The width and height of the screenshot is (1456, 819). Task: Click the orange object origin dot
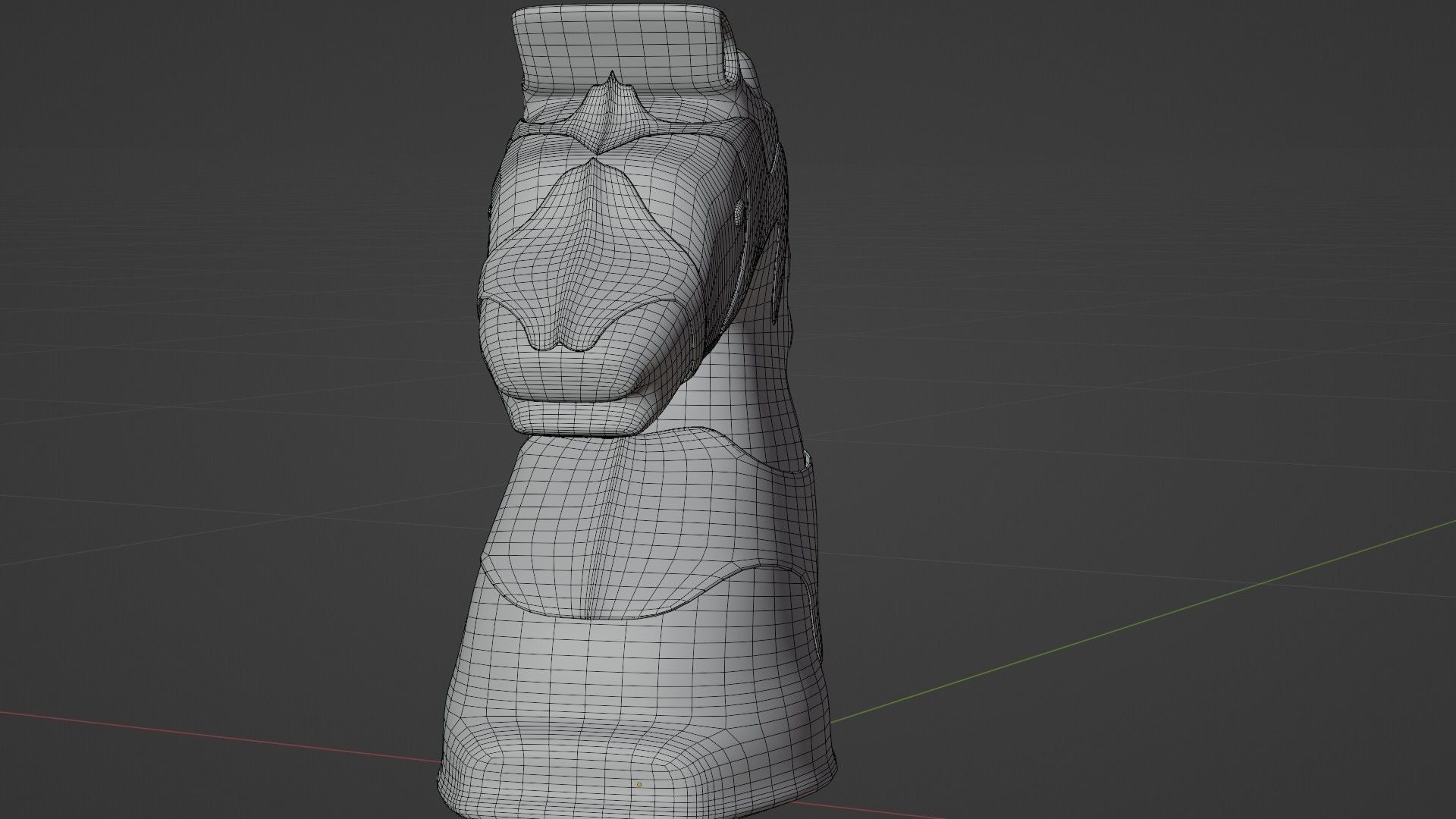639,785
